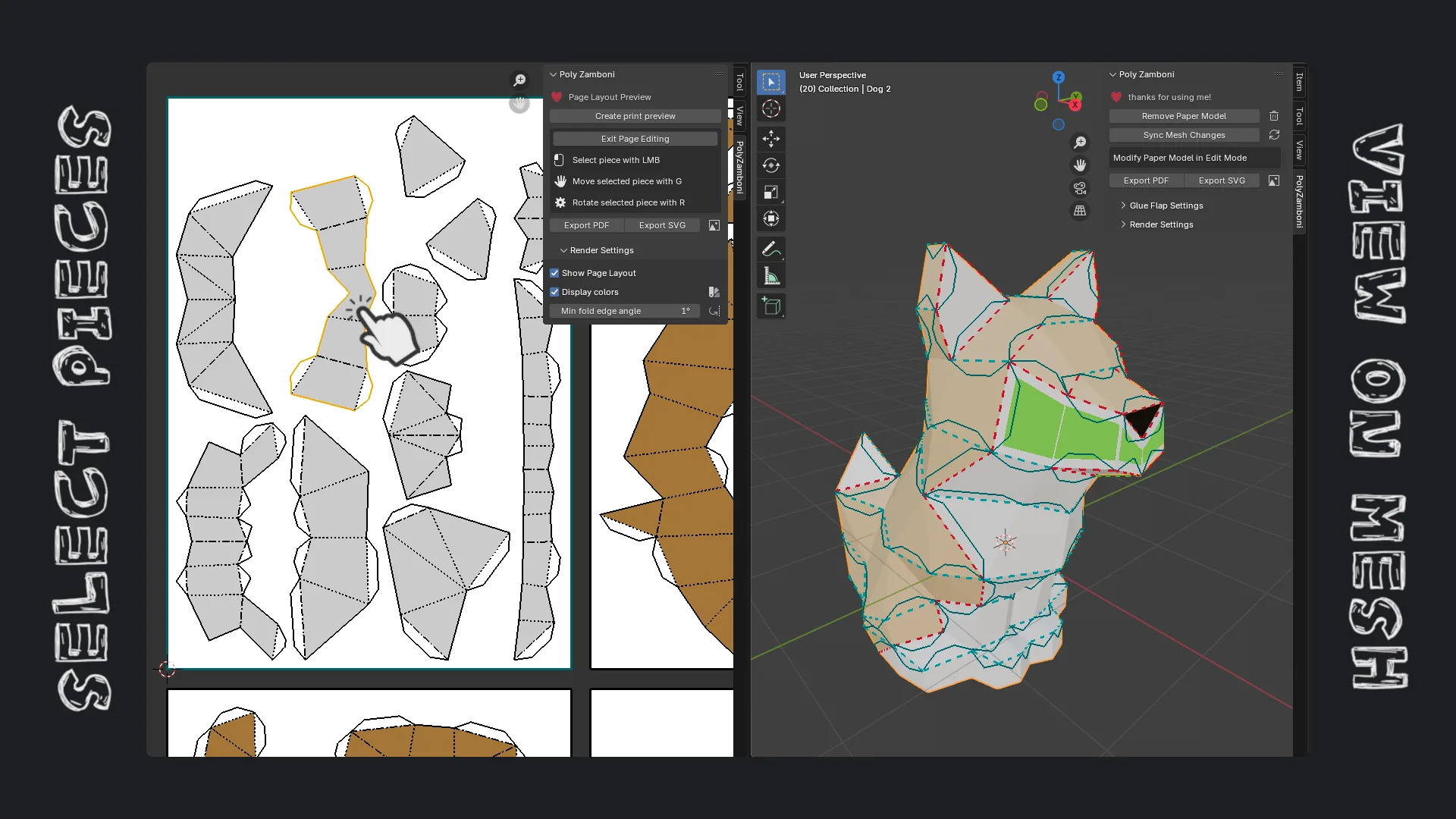This screenshot has width=1456, height=819.
Task: Click 'Move selected piece with G' text
Action: [626, 181]
